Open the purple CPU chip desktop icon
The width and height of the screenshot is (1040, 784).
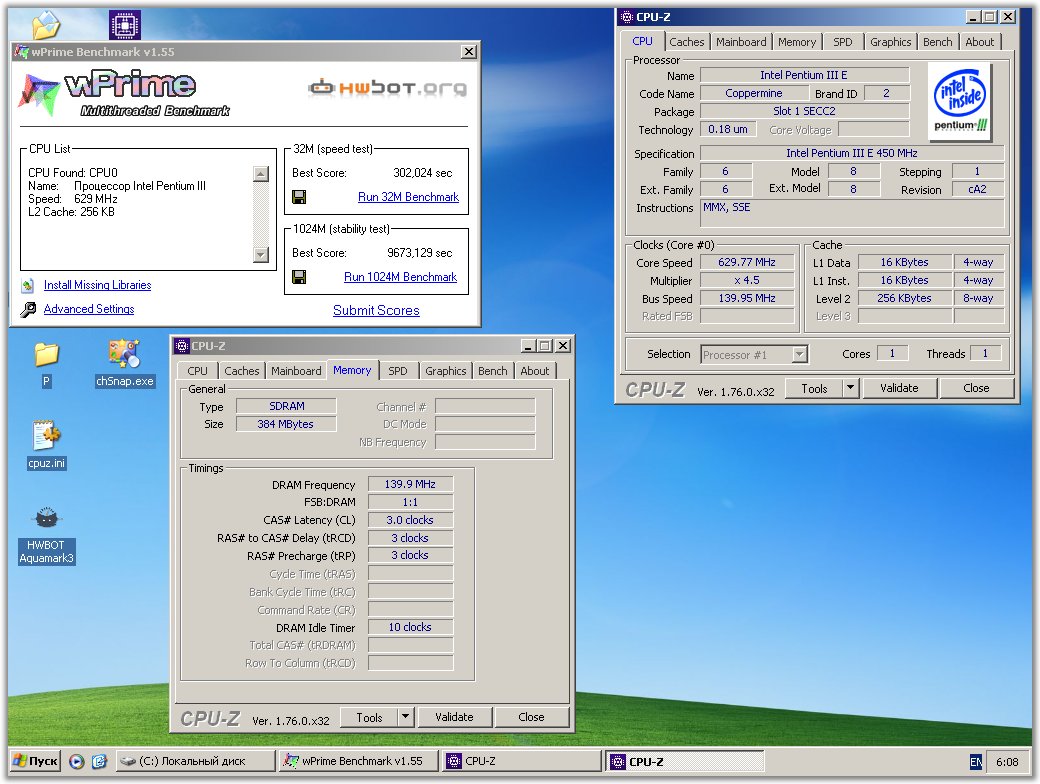125,25
